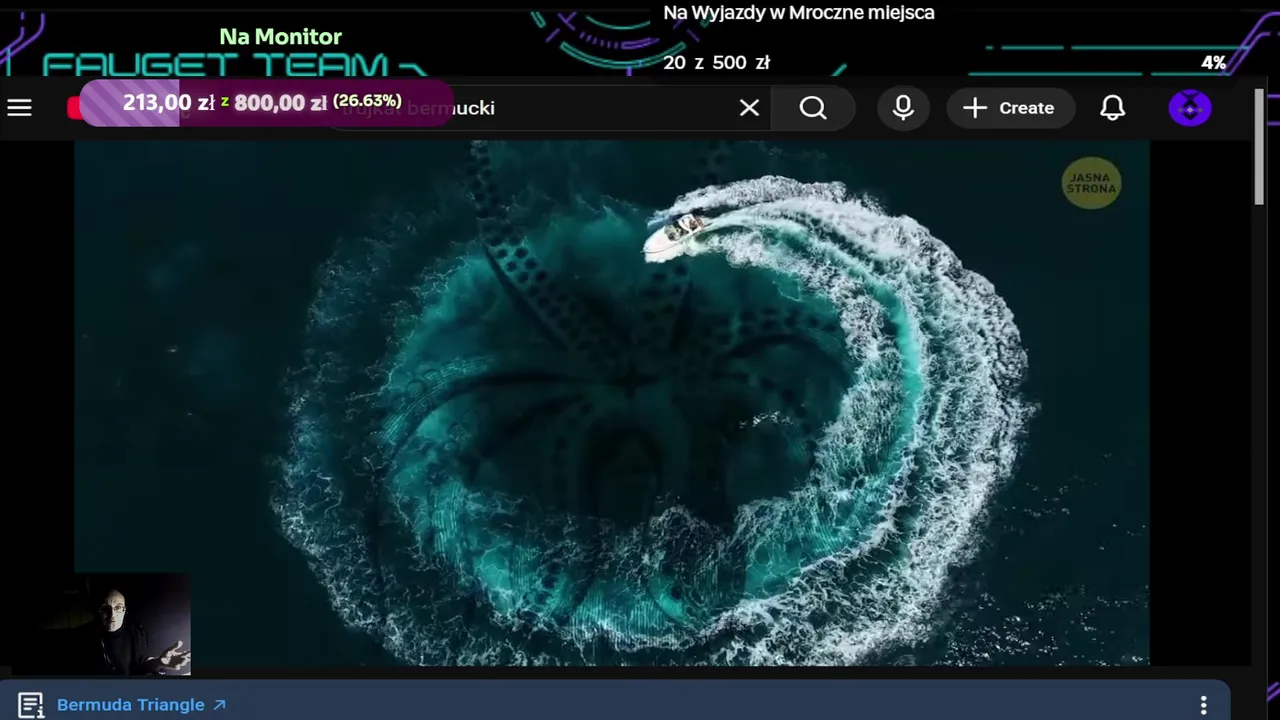Click the list icon beside Bermuda Triangle

pyautogui.click(x=30, y=705)
